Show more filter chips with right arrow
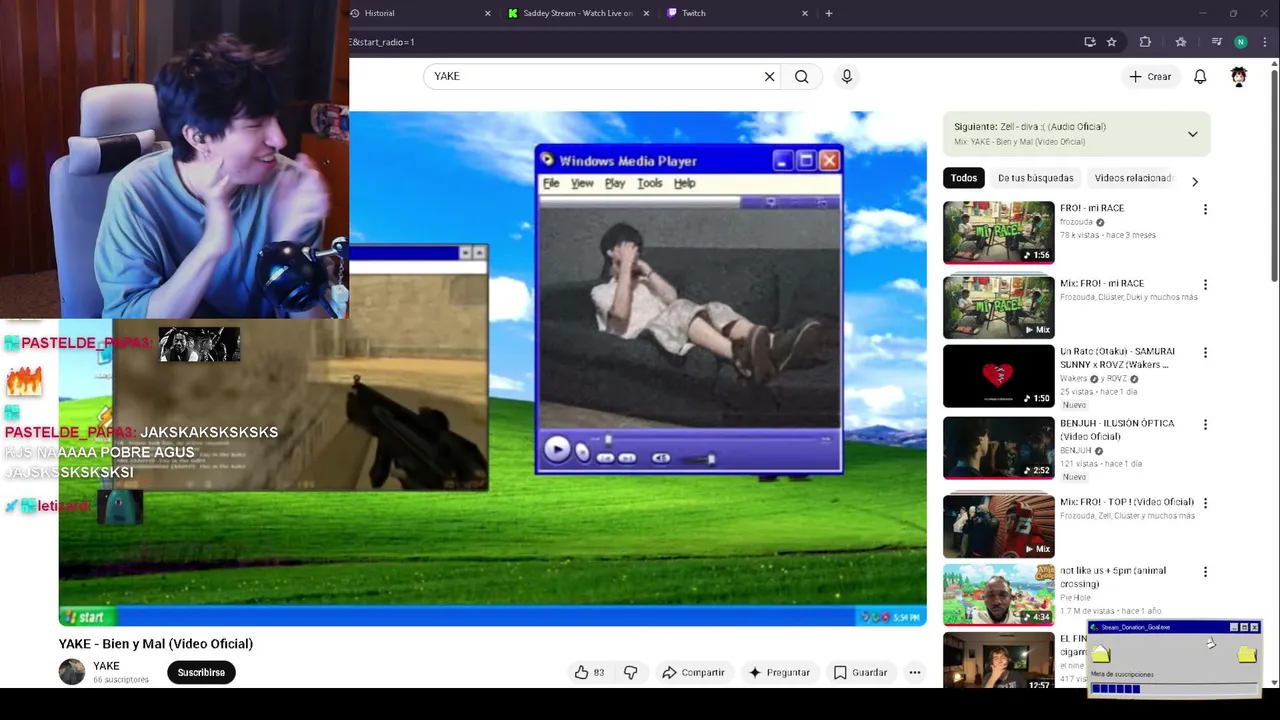The width and height of the screenshot is (1280, 720). [x=1194, y=181]
